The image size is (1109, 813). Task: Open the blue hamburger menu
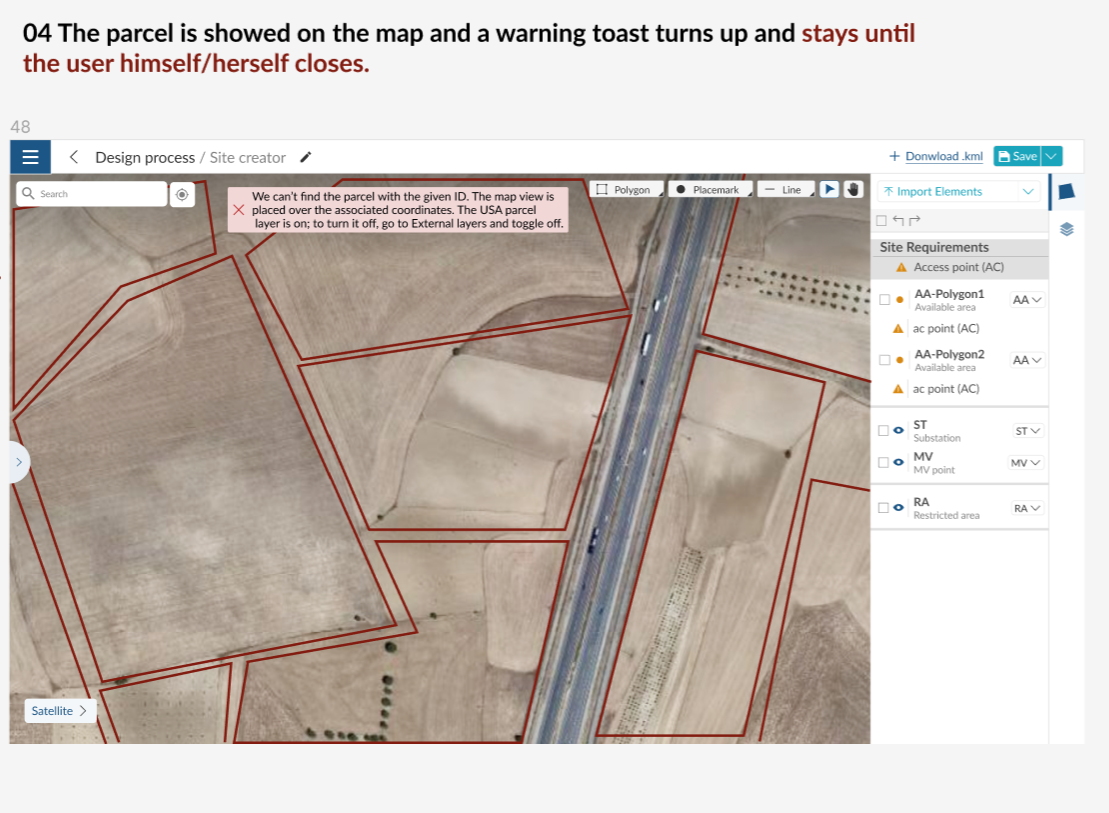pos(30,156)
